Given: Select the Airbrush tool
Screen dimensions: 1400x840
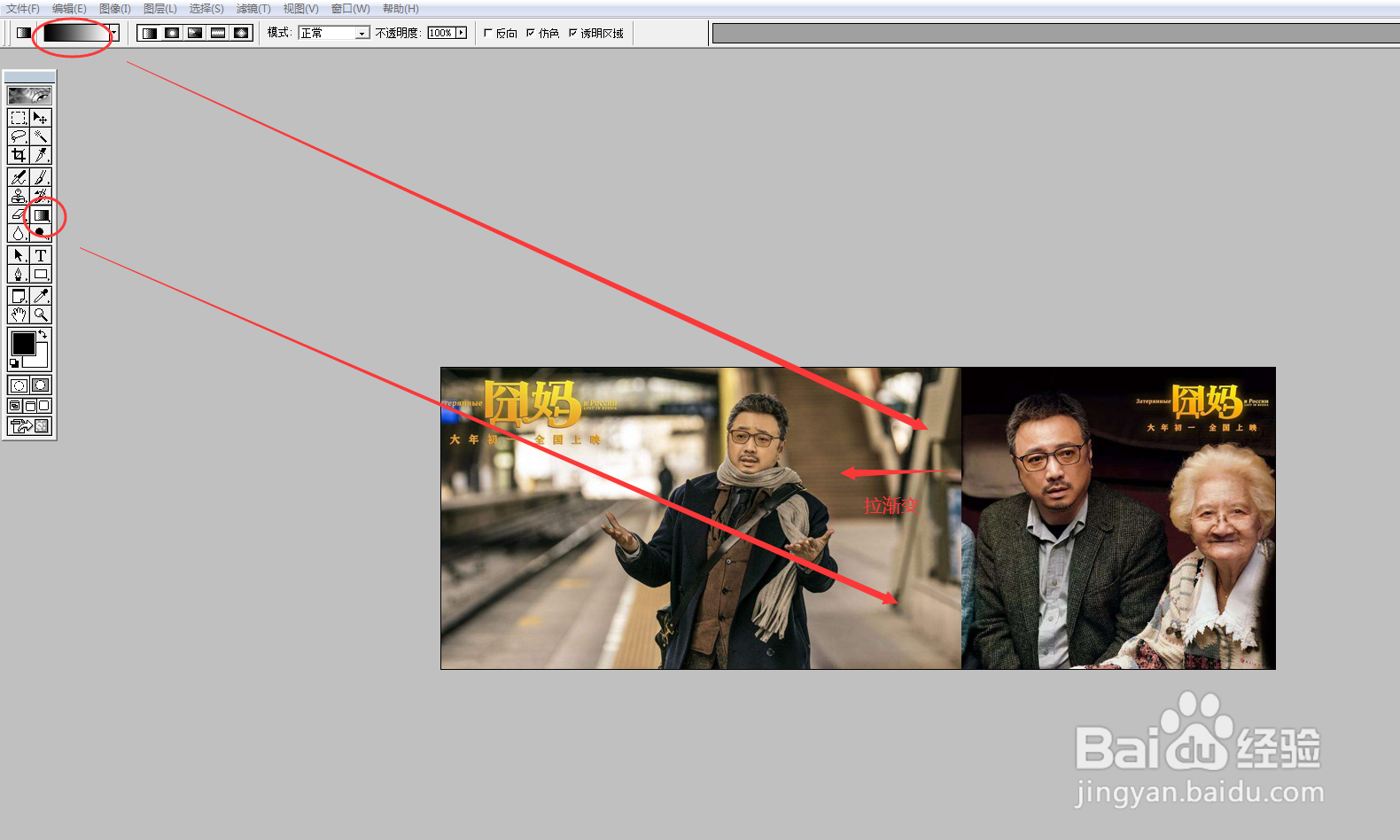Looking at the screenshot, I should [x=19, y=177].
